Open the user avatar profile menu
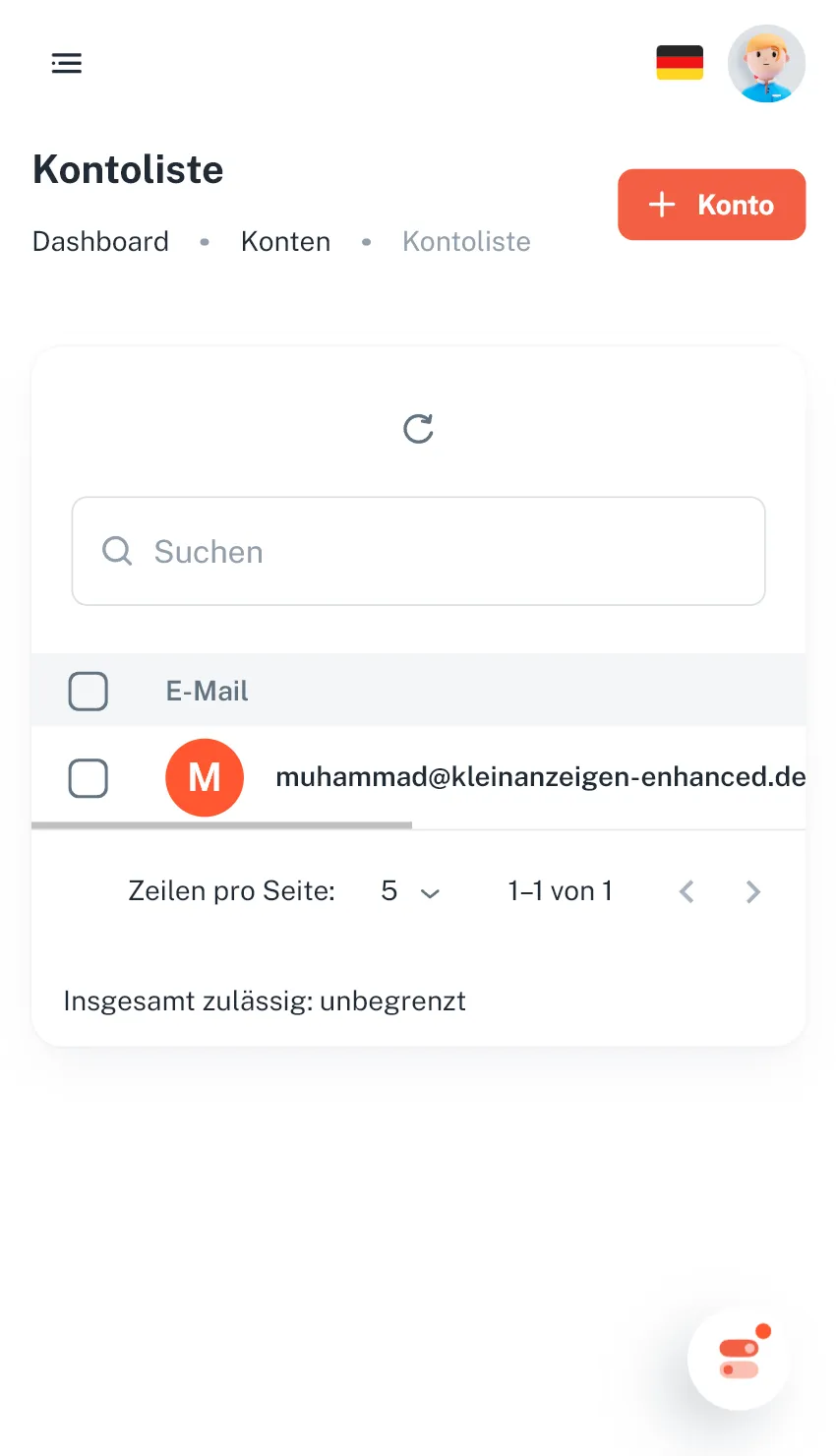The height and width of the screenshot is (1456, 836). click(x=766, y=64)
